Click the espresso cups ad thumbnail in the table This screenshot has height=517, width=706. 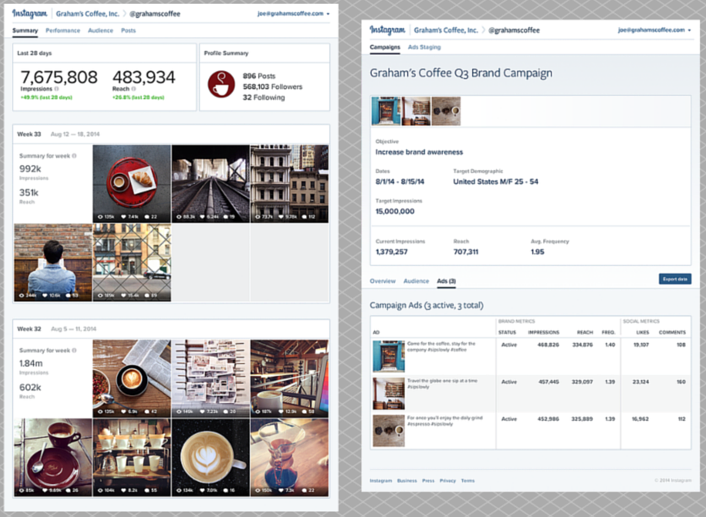pos(389,431)
